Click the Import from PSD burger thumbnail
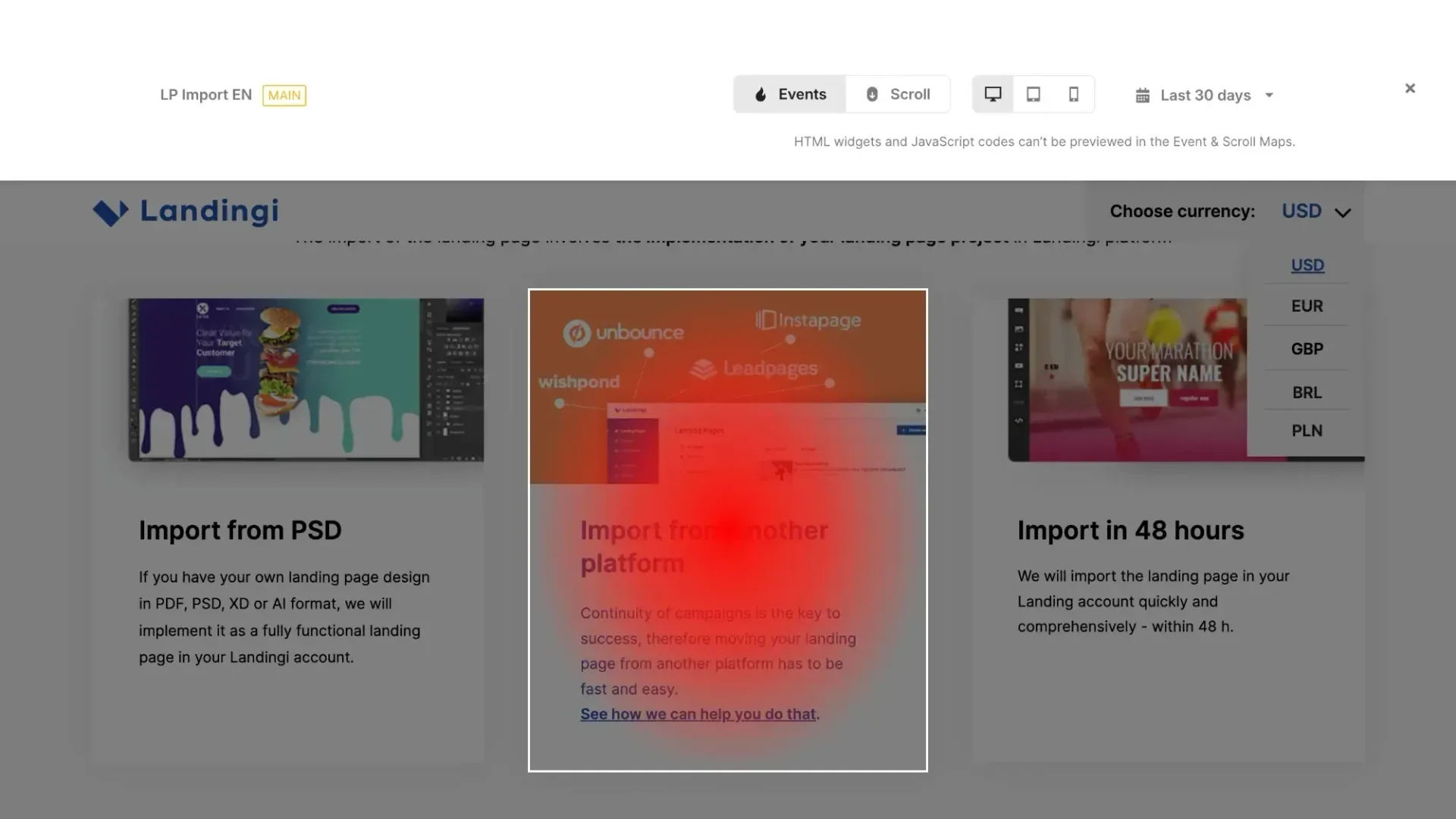Screen dimensions: 1456x819 pyautogui.click(x=306, y=379)
